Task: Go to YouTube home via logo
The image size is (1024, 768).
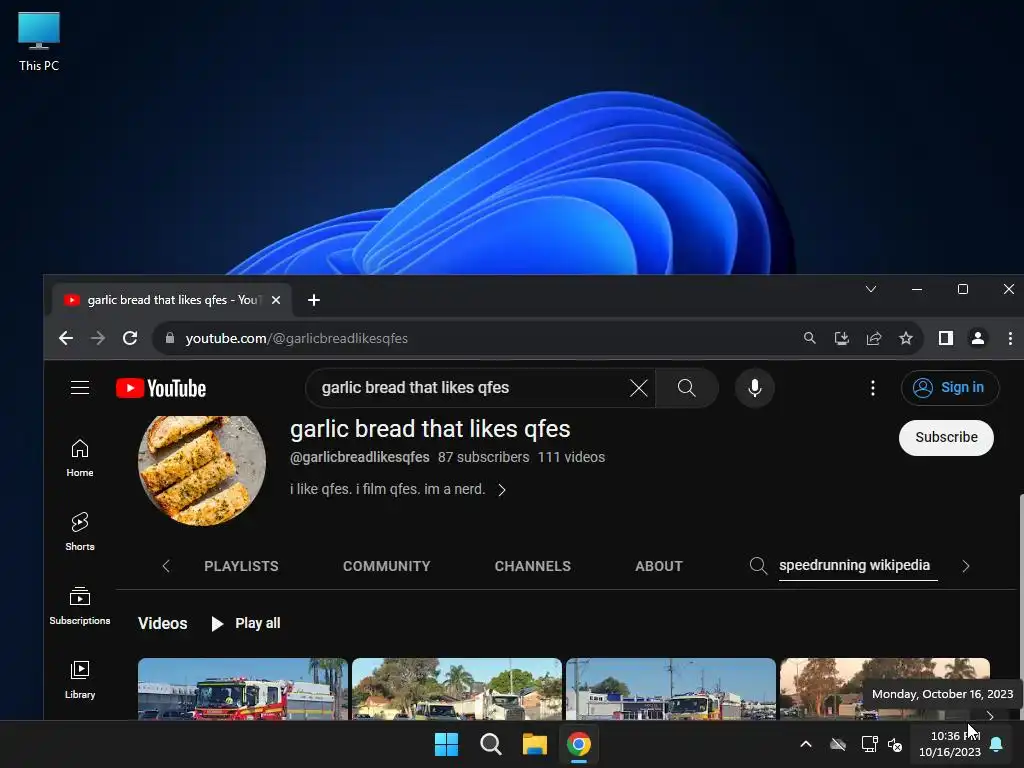Action: (161, 388)
